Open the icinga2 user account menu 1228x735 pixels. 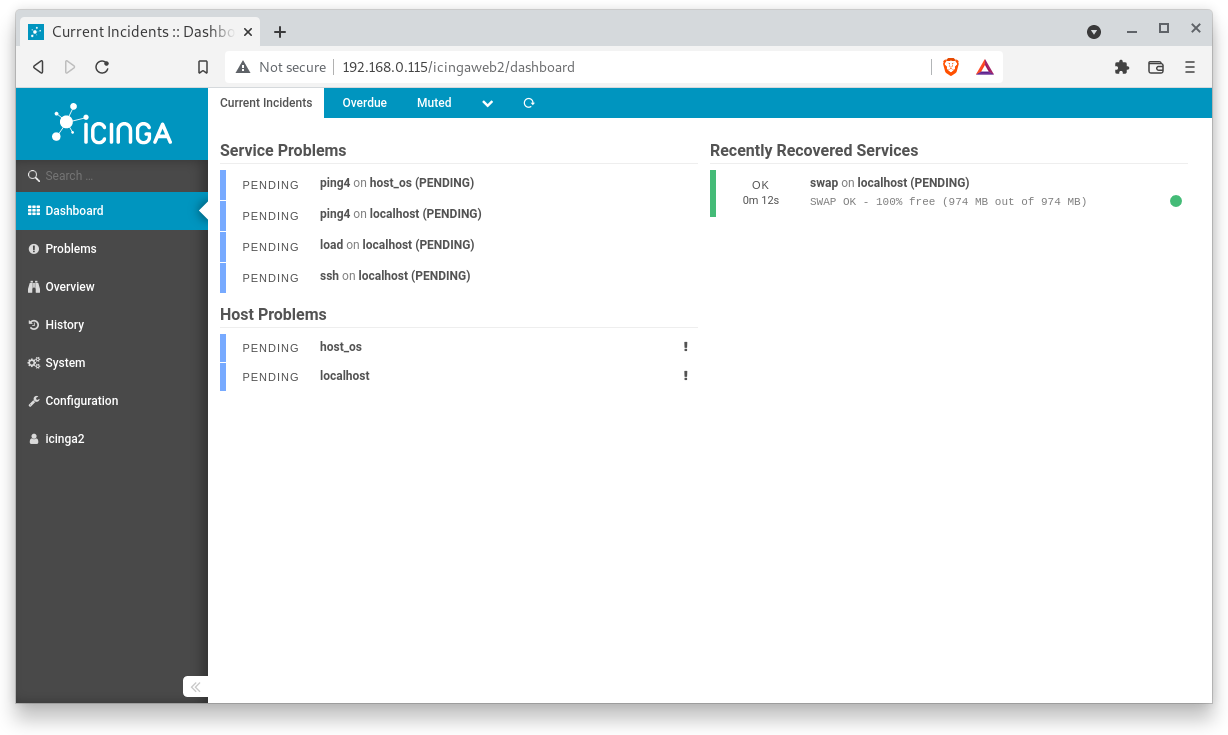(x=64, y=438)
